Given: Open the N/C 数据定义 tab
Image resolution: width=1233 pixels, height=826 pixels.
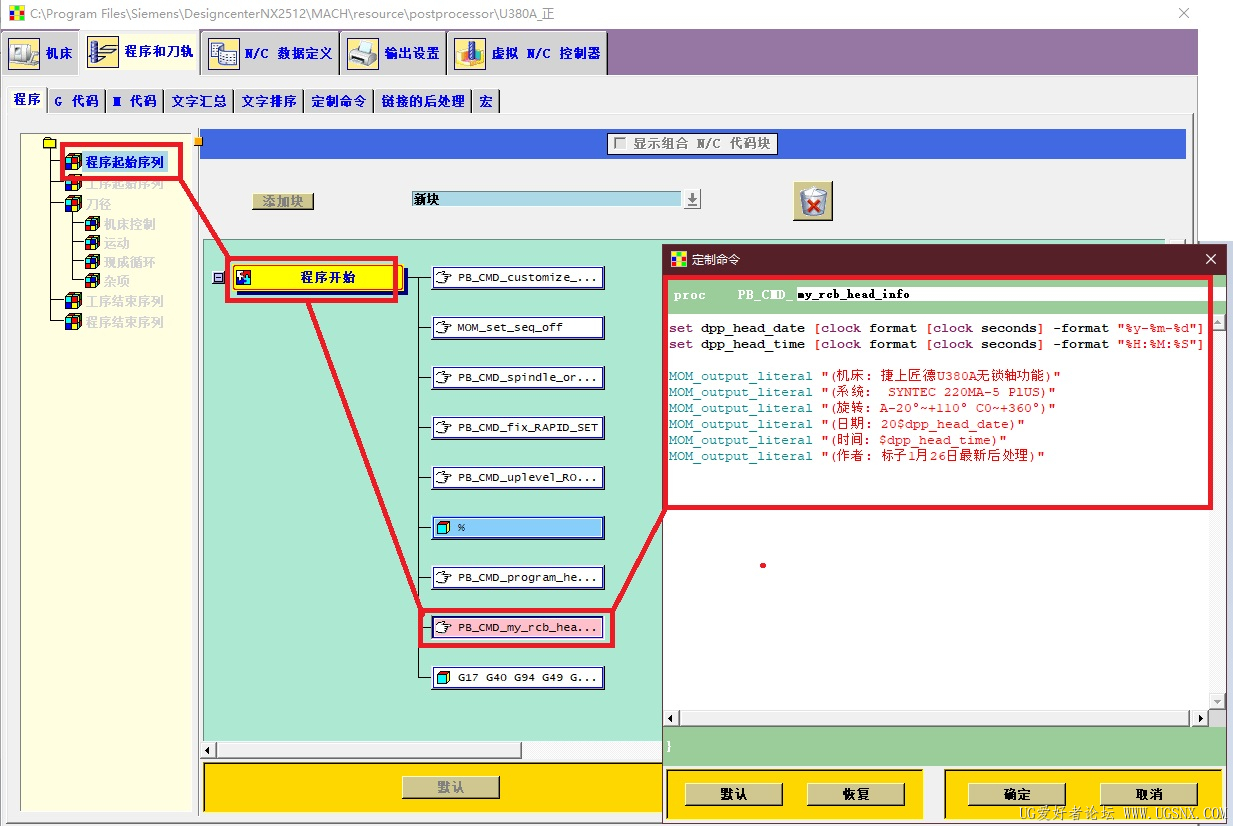Looking at the screenshot, I should 270,53.
